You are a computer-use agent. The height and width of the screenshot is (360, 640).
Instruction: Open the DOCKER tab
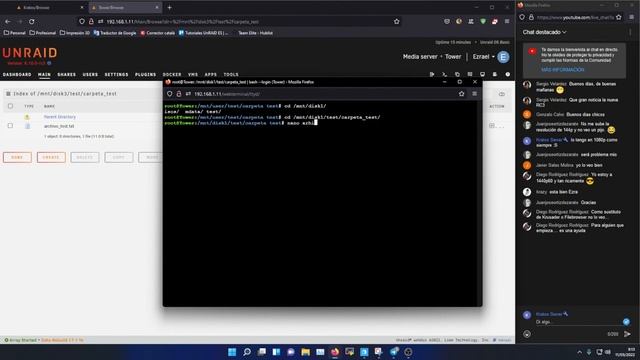point(172,75)
